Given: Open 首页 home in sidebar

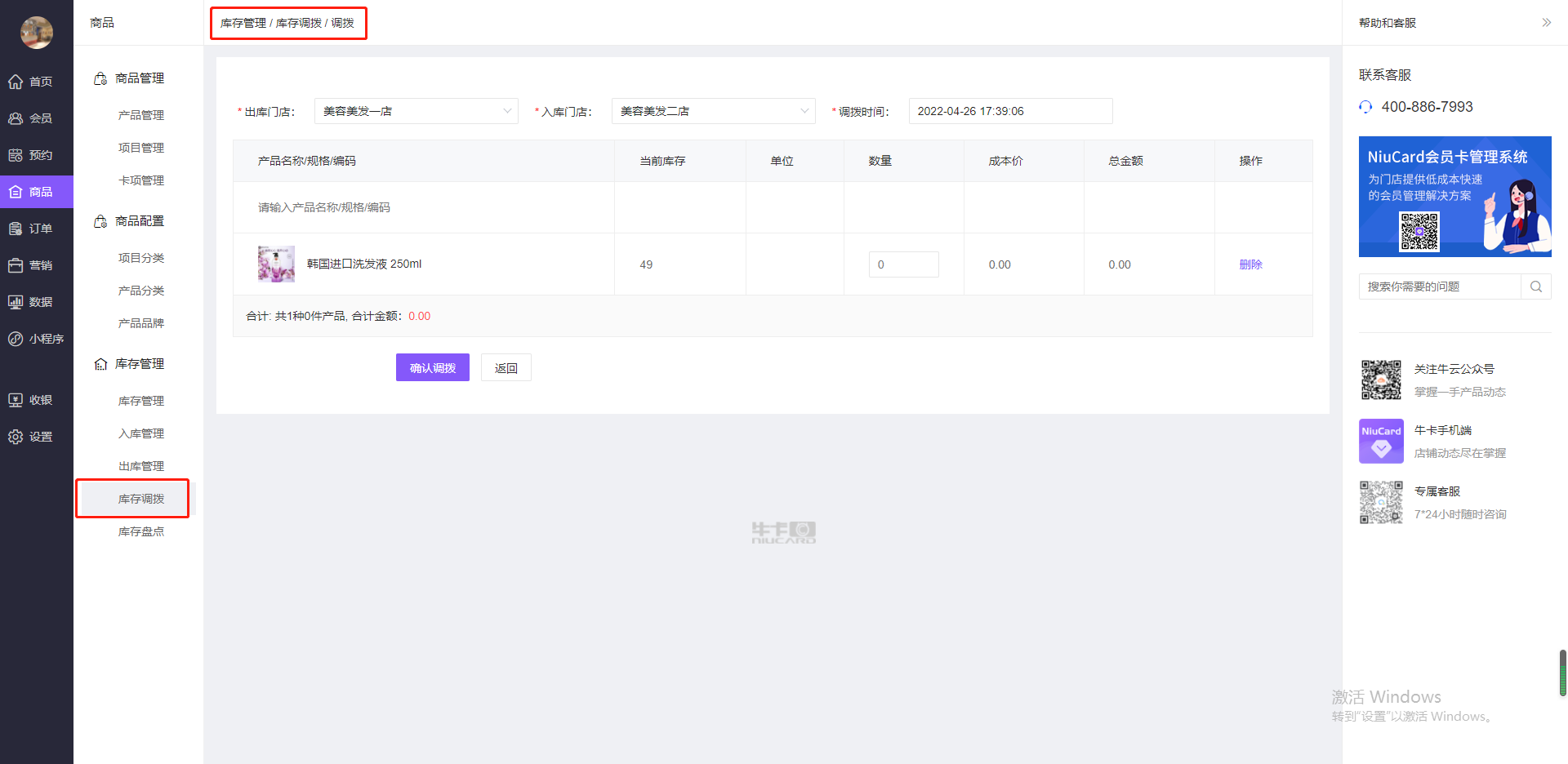Looking at the screenshot, I should [31, 82].
